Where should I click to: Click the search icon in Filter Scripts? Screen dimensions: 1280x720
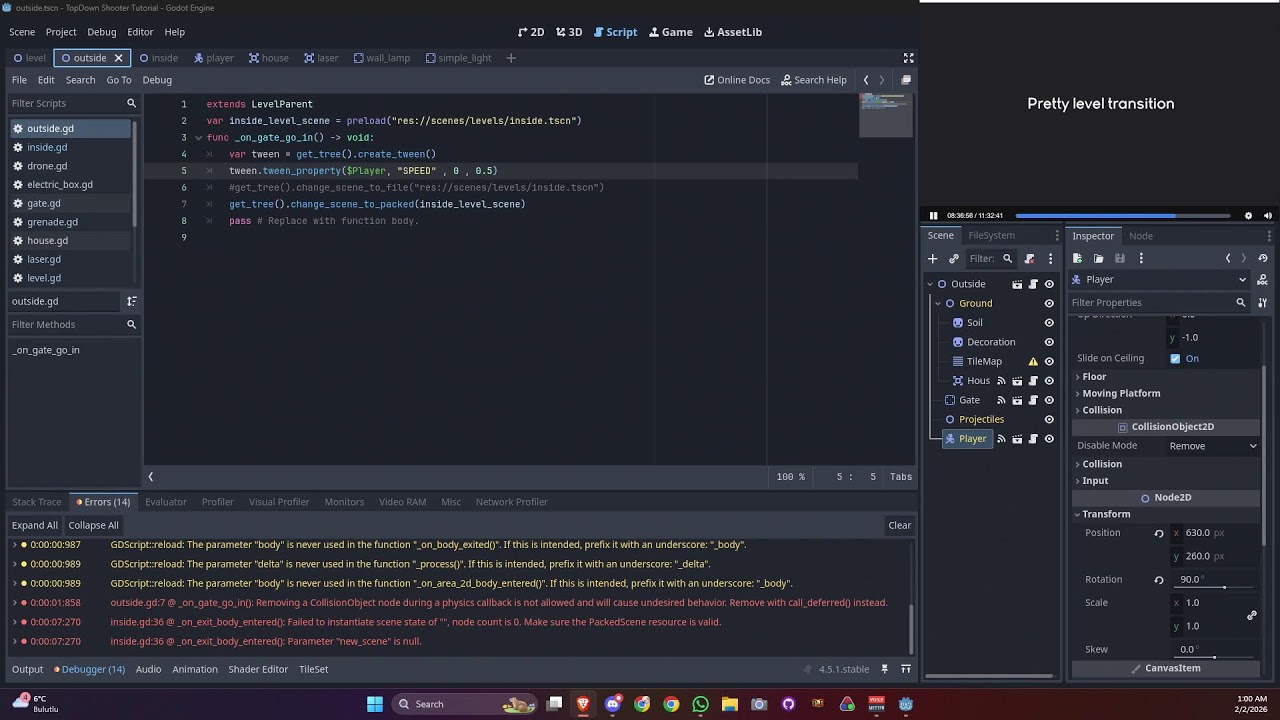(131, 103)
